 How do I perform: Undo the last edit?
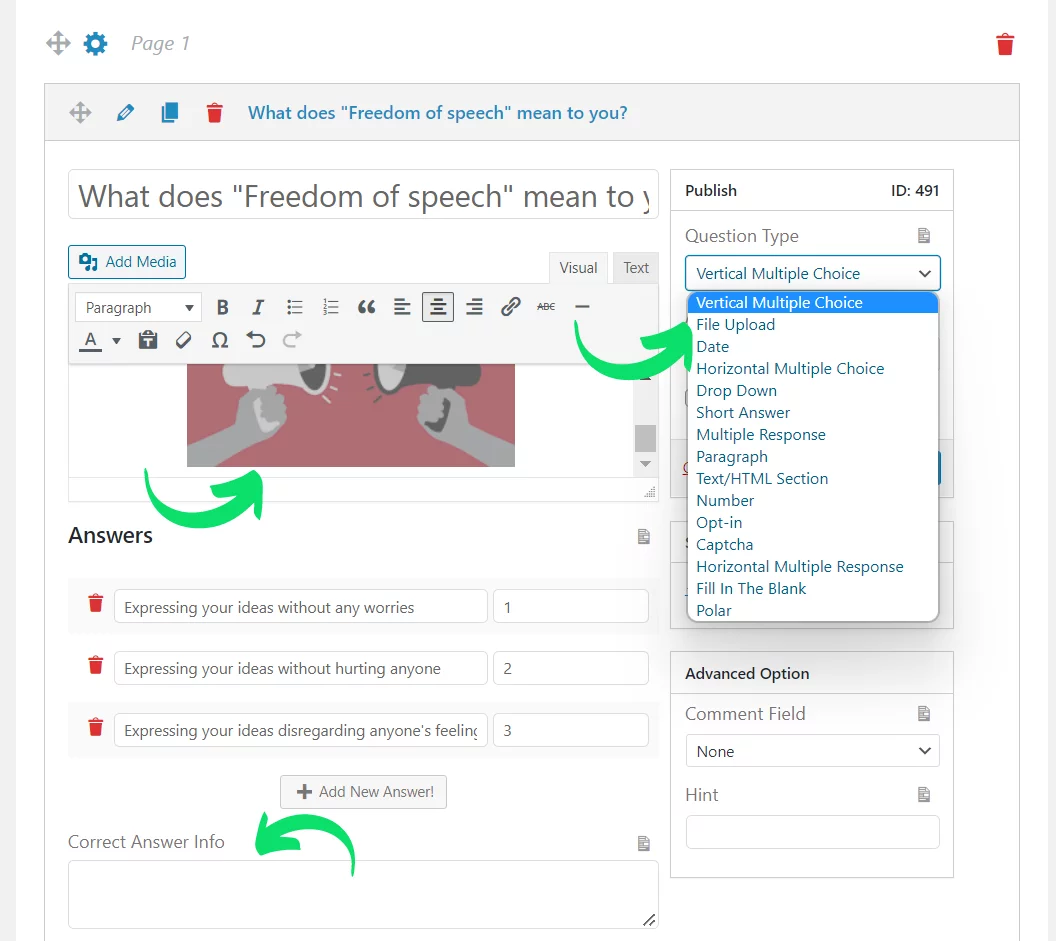[256, 339]
